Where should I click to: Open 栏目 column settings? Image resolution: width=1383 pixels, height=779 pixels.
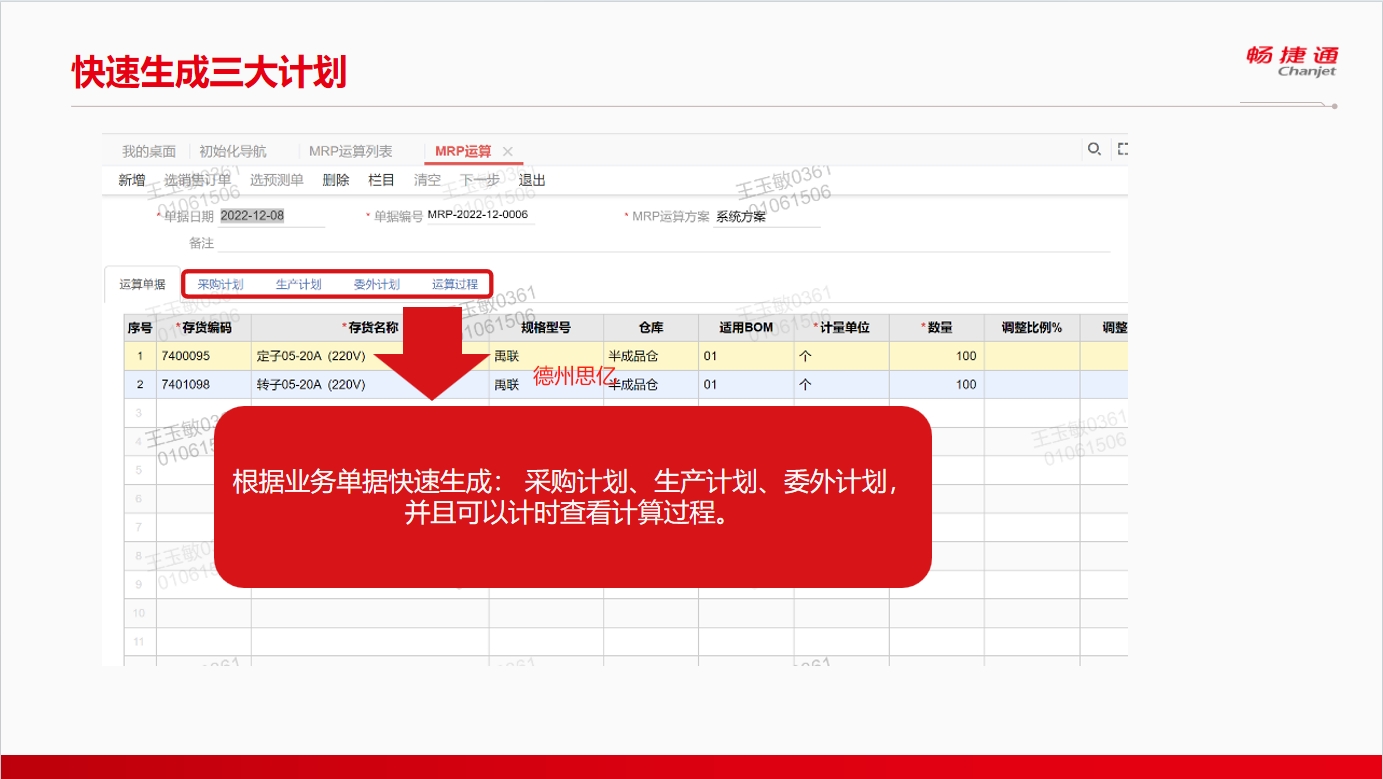coord(382,180)
